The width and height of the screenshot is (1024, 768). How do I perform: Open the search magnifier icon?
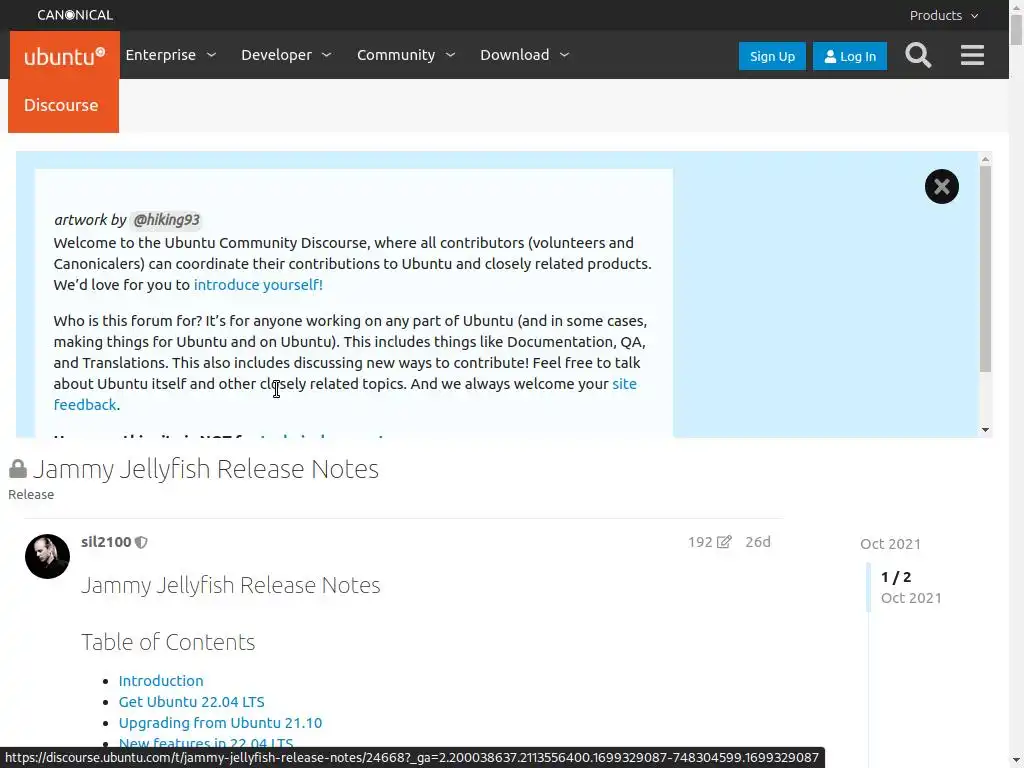coord(918,56)
